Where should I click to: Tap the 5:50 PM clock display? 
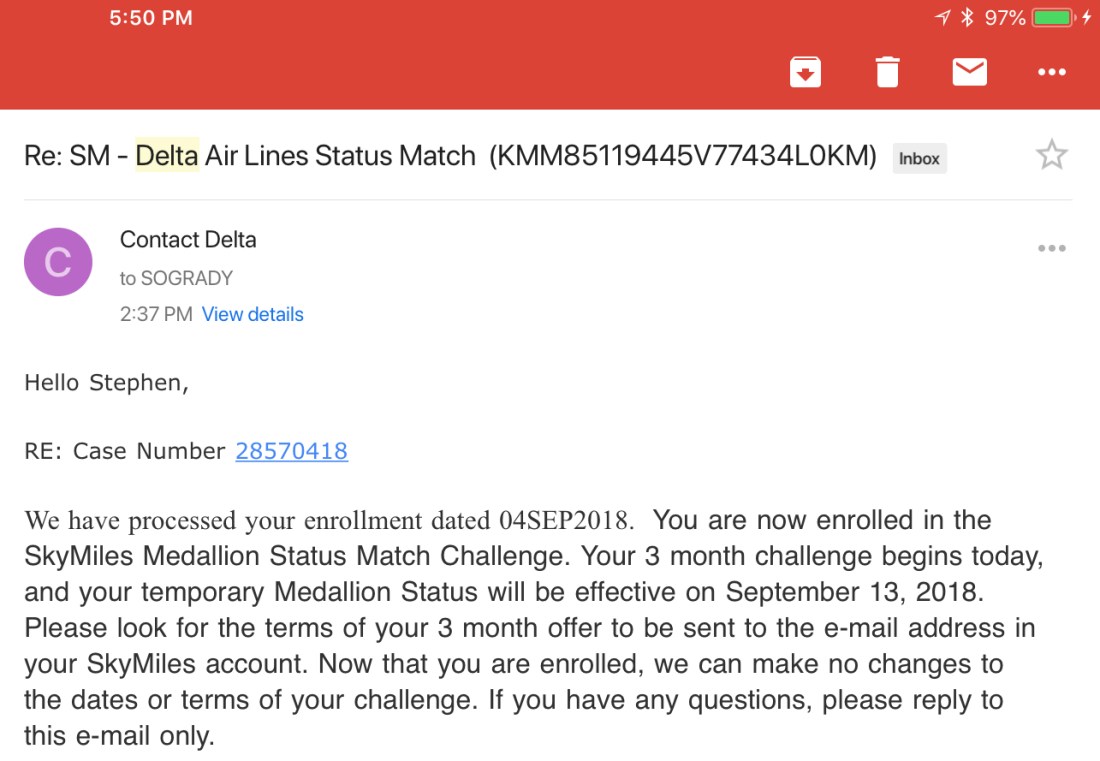click(151, 16)
